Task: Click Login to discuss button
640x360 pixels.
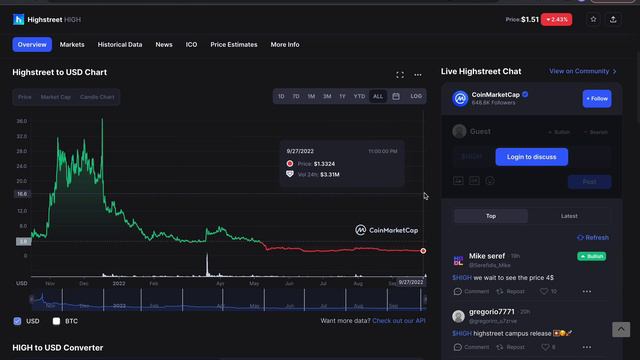Action: pyautogui.click(x=531, y=157)
